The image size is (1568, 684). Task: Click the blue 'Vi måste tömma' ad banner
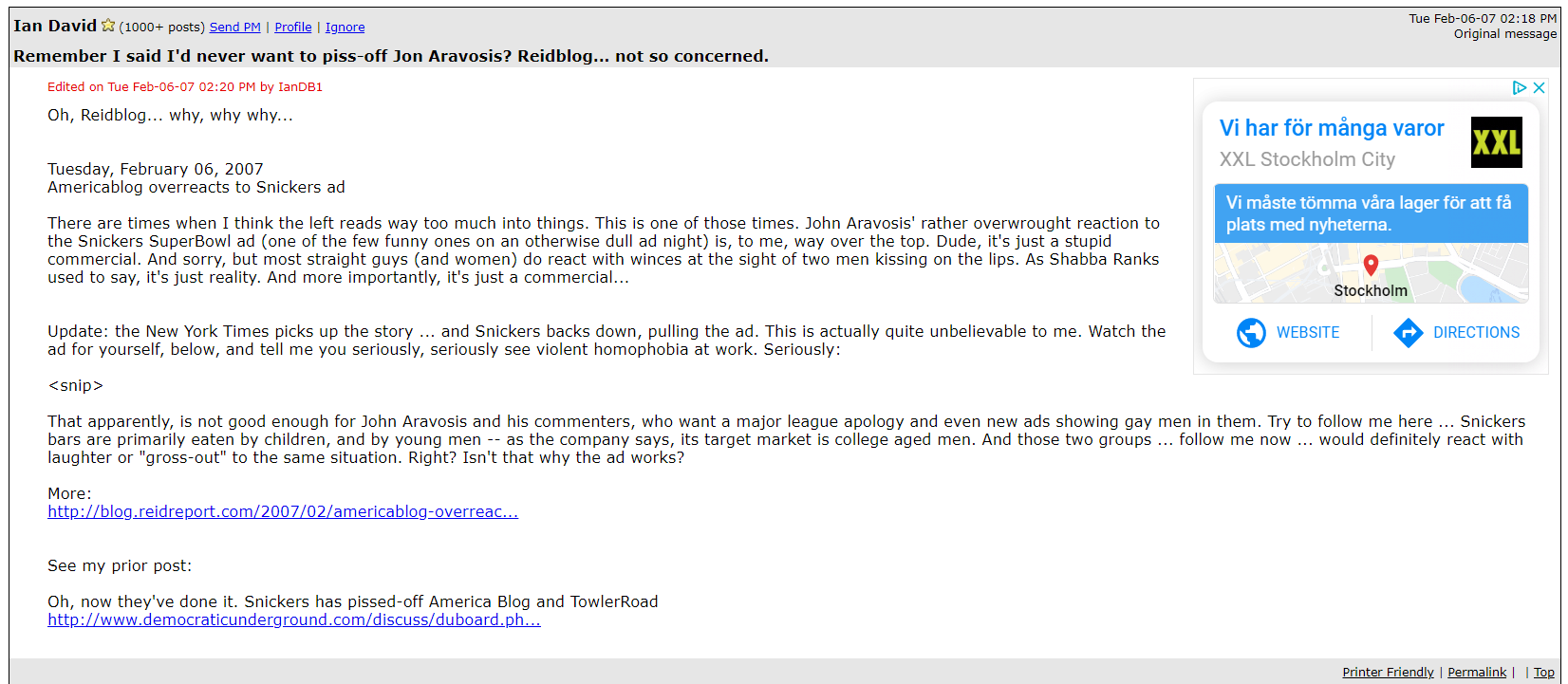tap(1371, 213)
